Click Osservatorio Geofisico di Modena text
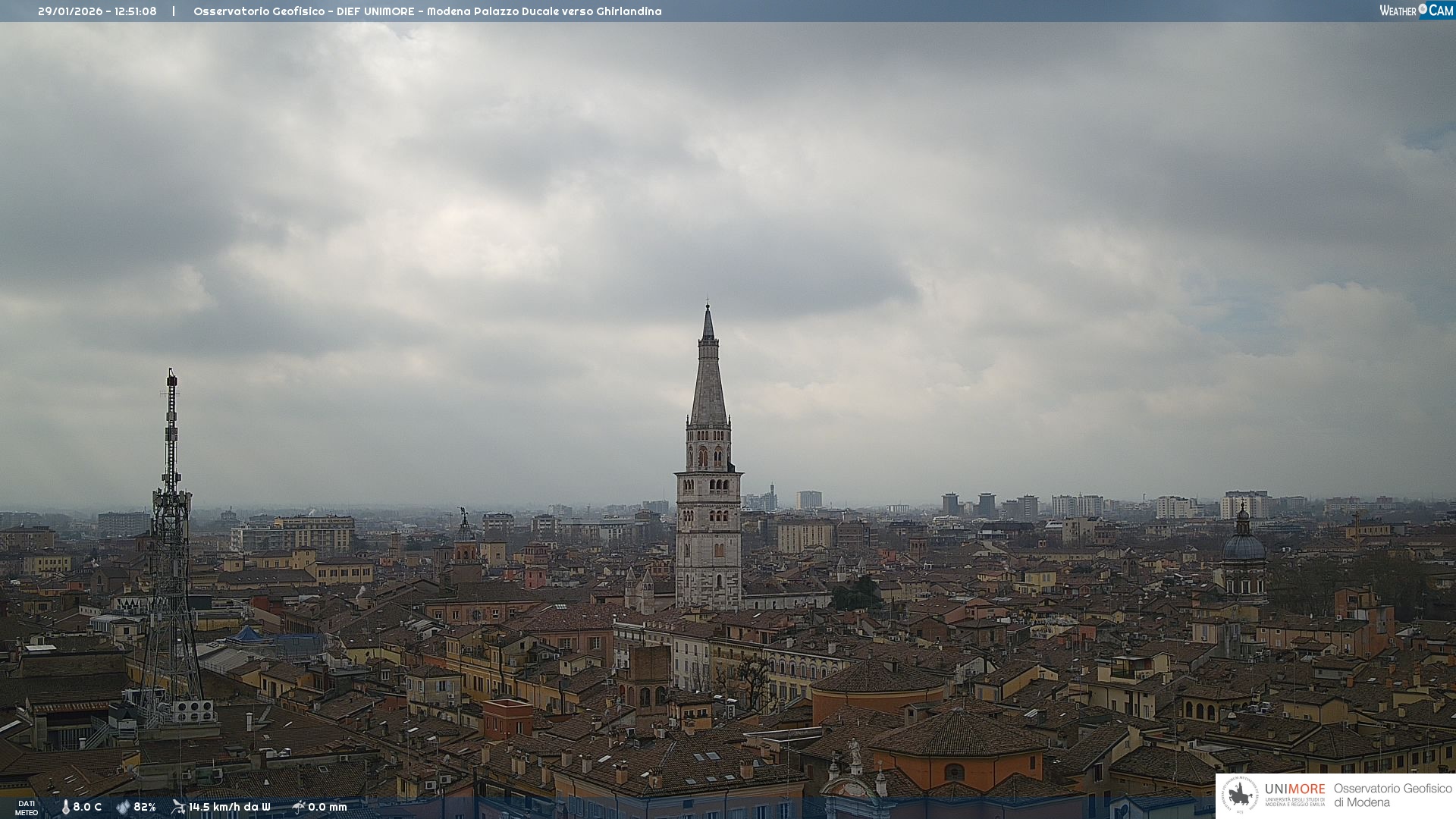This screenshot has width=1456, height=819. 1392,795
